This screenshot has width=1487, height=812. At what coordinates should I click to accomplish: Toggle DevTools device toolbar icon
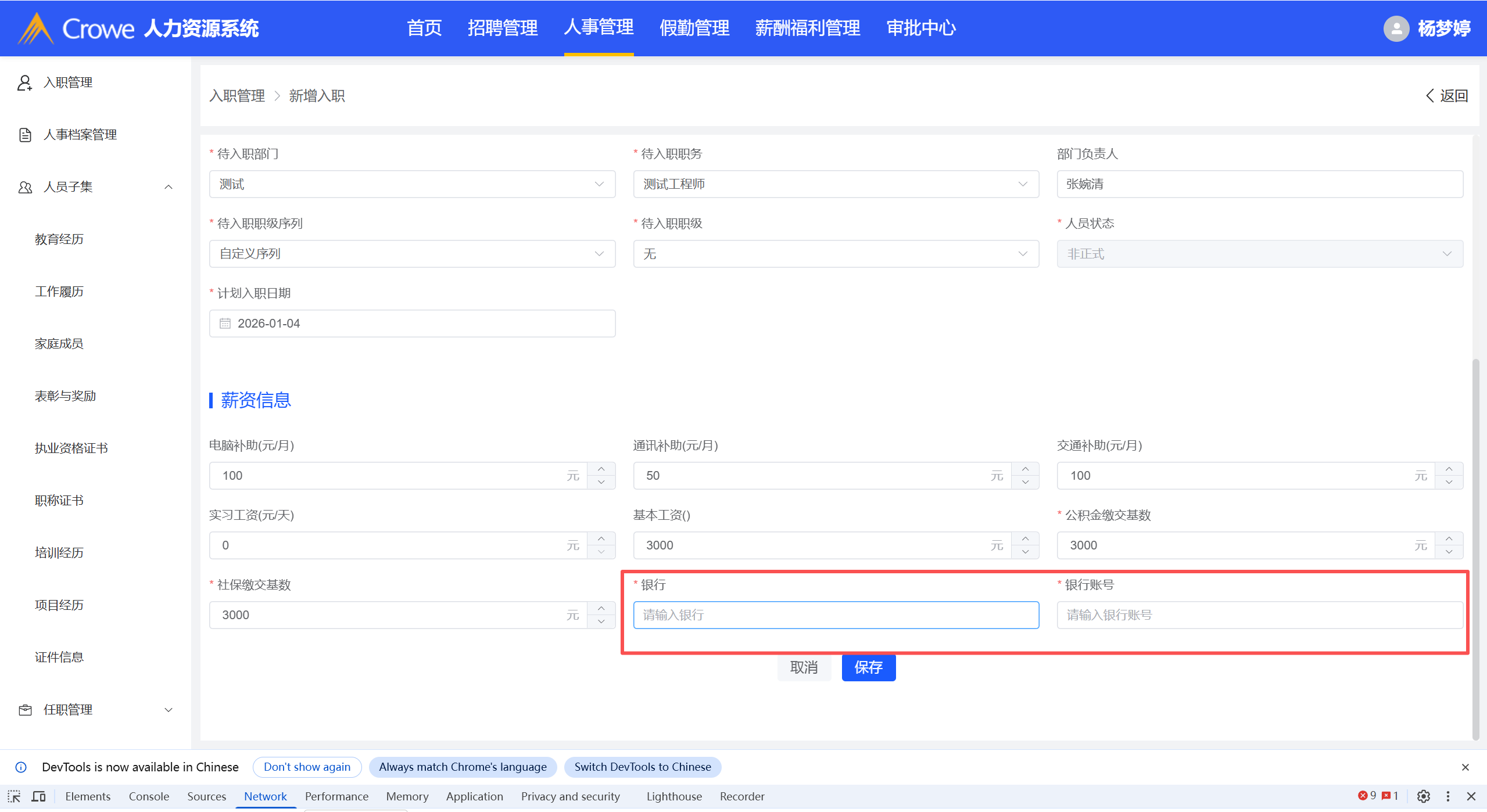(38, 796)
